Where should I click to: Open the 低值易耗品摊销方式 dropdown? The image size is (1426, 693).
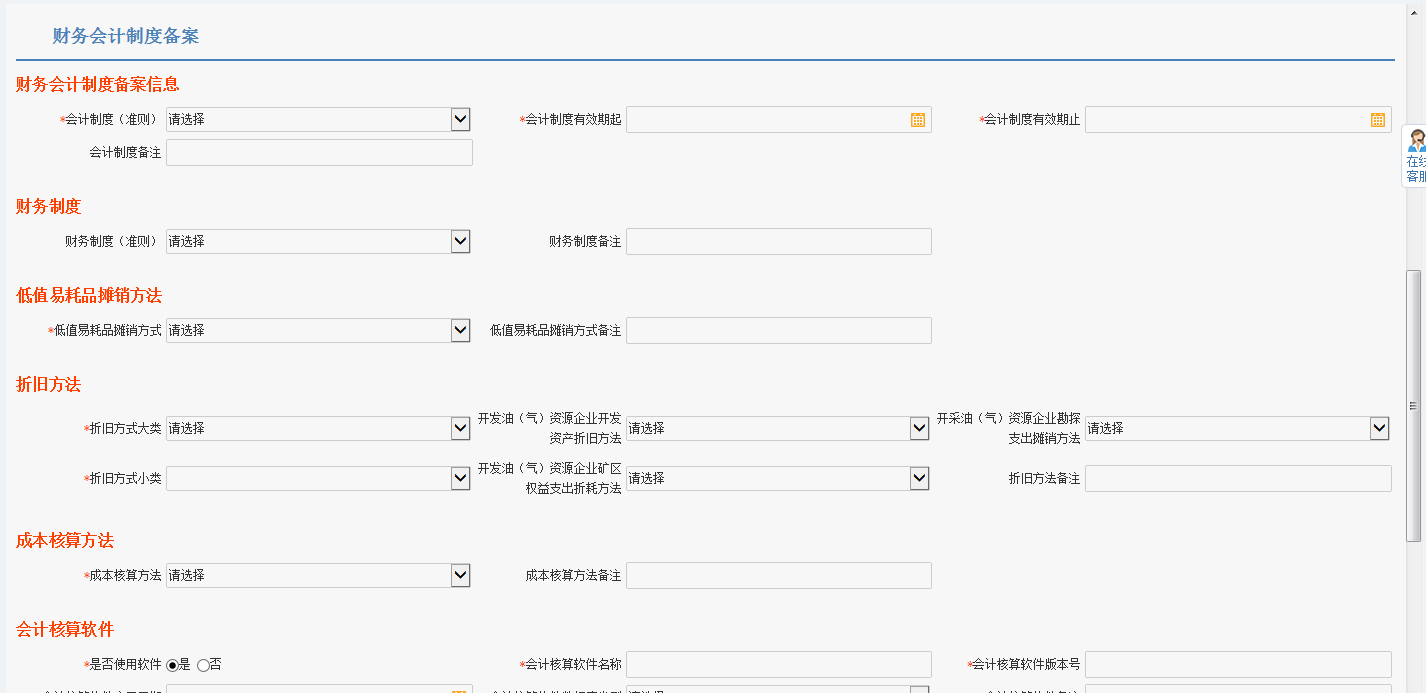point(459,330)
